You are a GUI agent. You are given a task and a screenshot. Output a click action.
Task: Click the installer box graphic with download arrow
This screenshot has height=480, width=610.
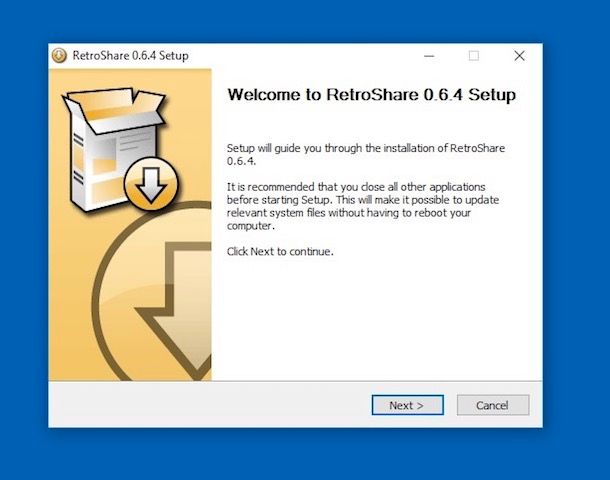pos(120,150)
